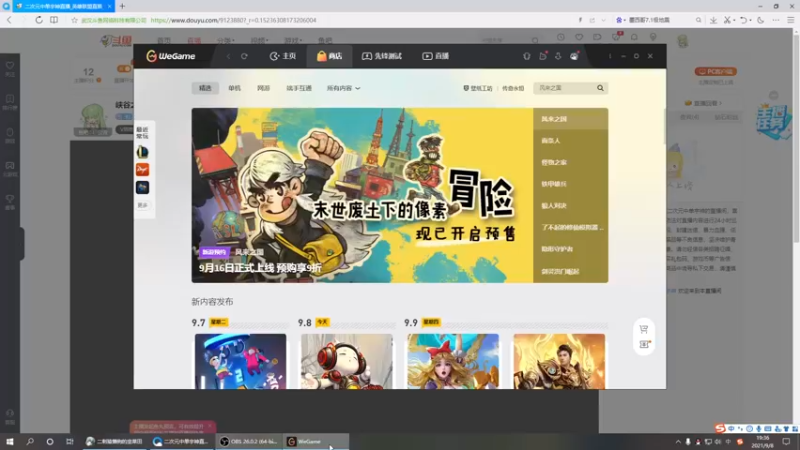Open browser download icon in toolbar
800x450 pixels.
(x=713, y=20)
